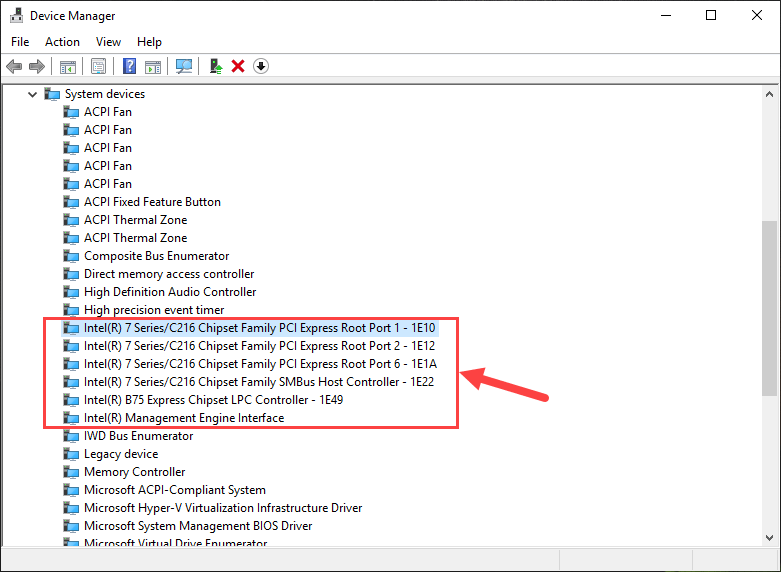Viewport: 781px width, 572px height.
Task: Select PCI Express Root Port 2 - 1E12
Action: [x=260, y=346]
